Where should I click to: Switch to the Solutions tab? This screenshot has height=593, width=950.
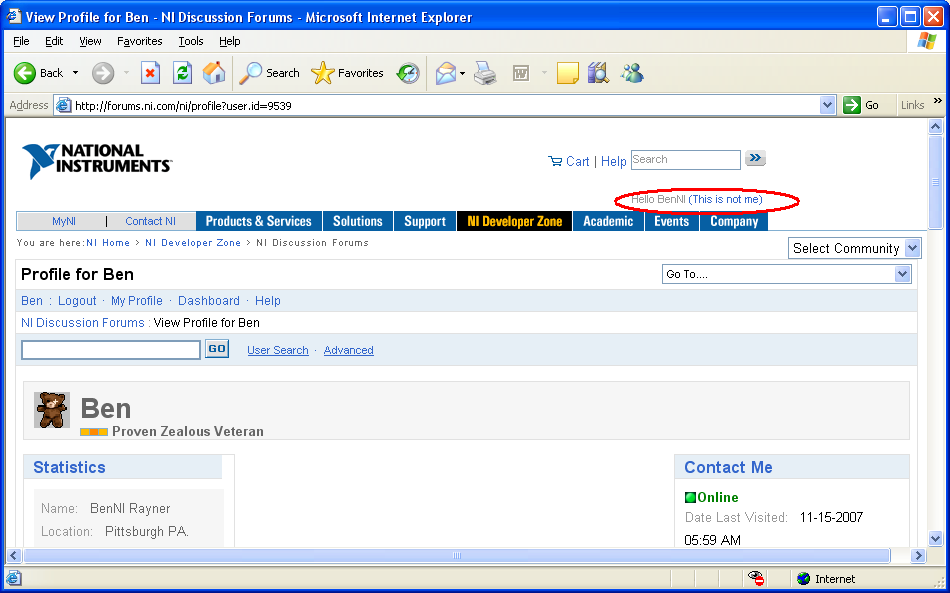358,221
